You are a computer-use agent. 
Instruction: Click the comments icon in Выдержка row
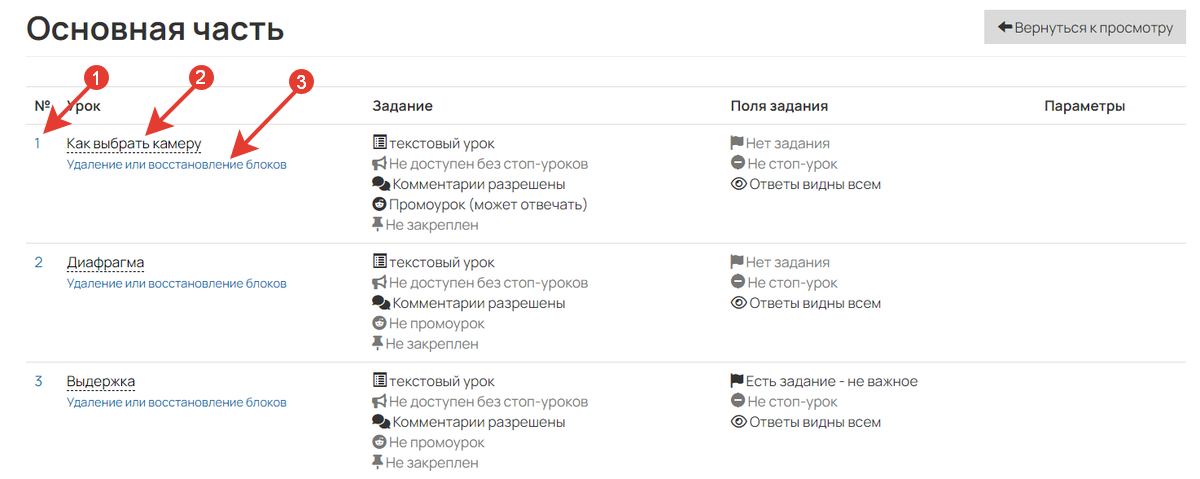point(381,422)
